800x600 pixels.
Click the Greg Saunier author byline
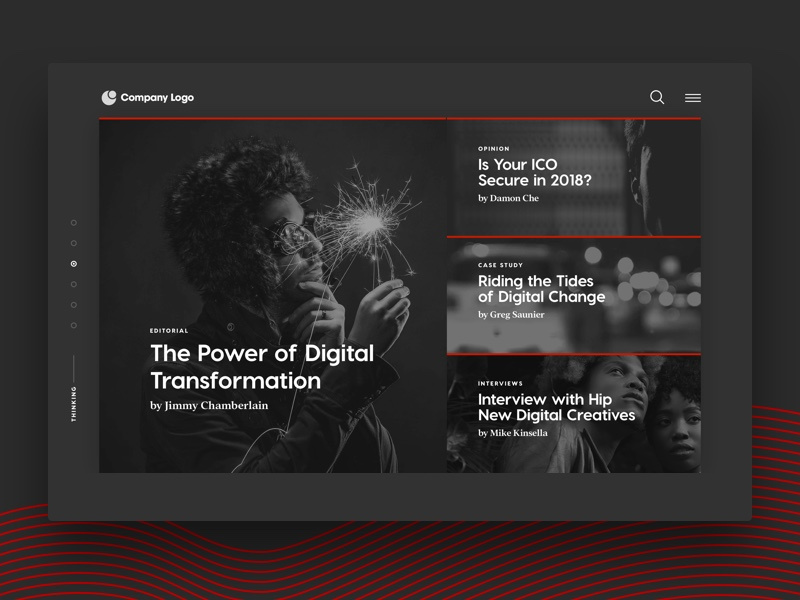tap(511, 315)
